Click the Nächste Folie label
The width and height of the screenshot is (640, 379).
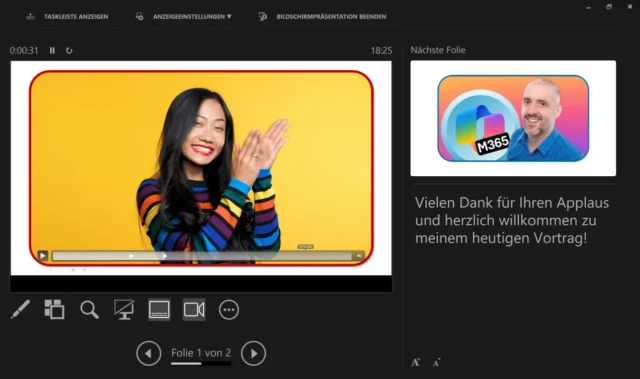point(438,50)
